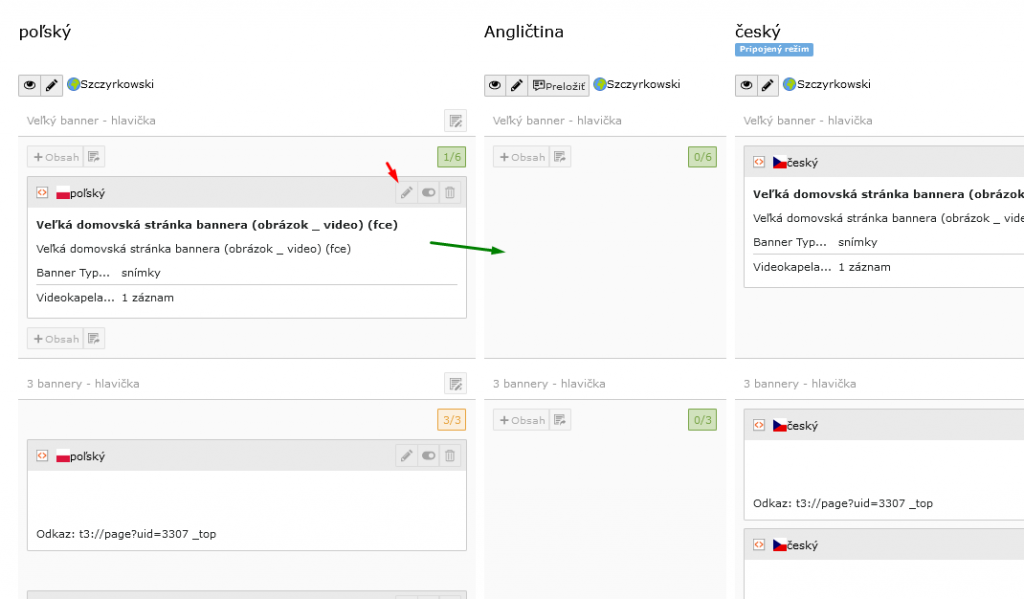Click paste icon beside Obsah below poľský banner
1024x599 pixels.
(94, 339)
